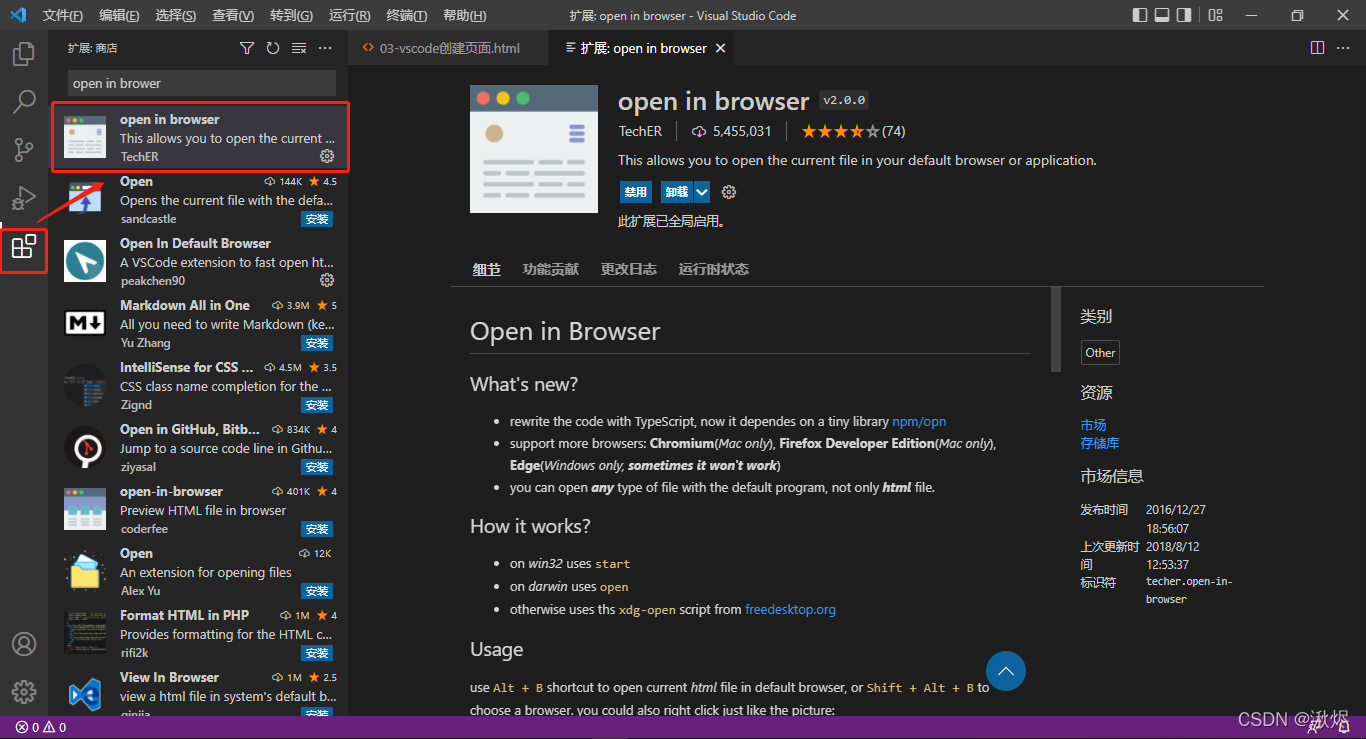
Task: Open customize layout icon
Action: 1215,15
